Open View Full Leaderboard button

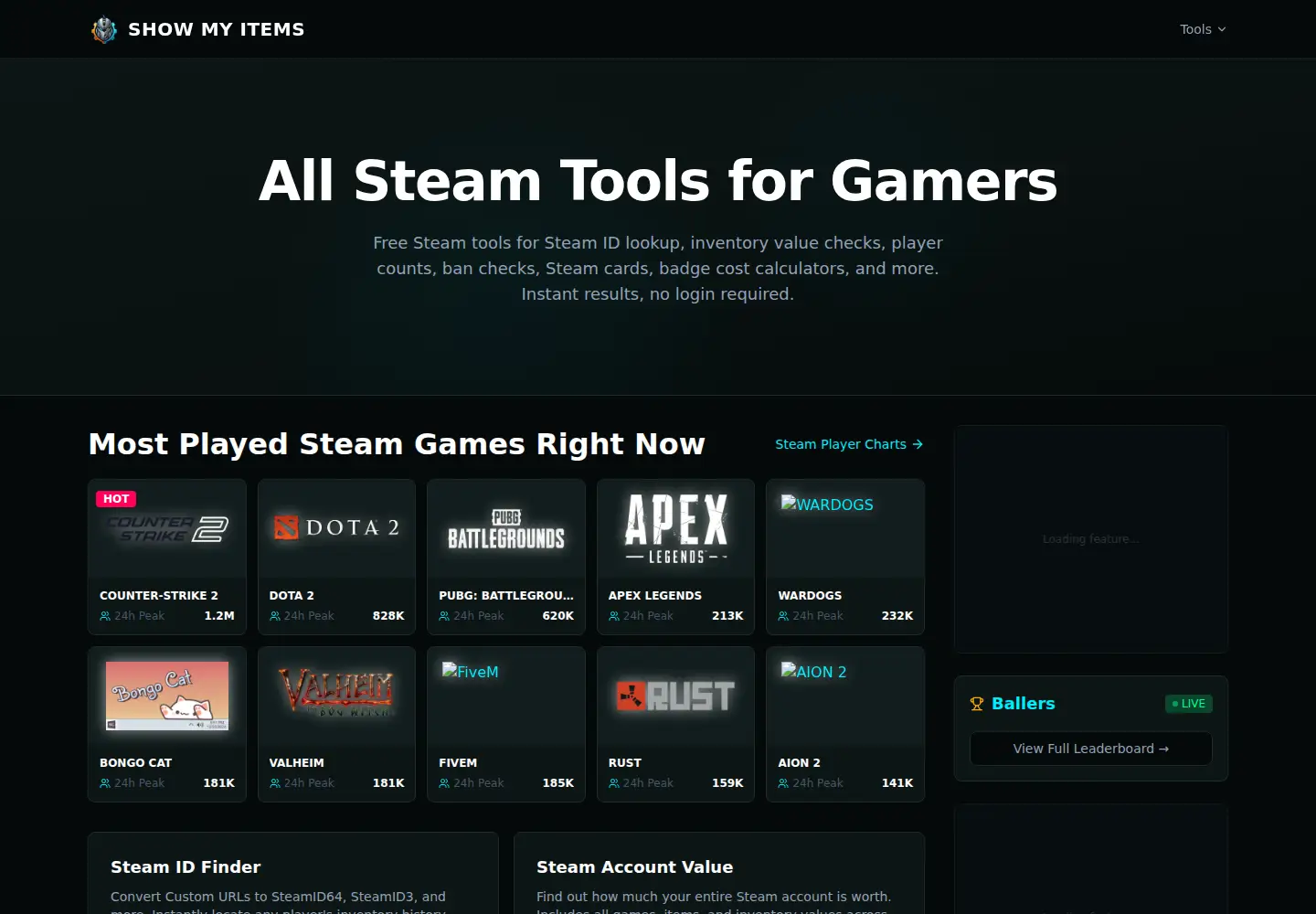click(x=1091, y=749)
